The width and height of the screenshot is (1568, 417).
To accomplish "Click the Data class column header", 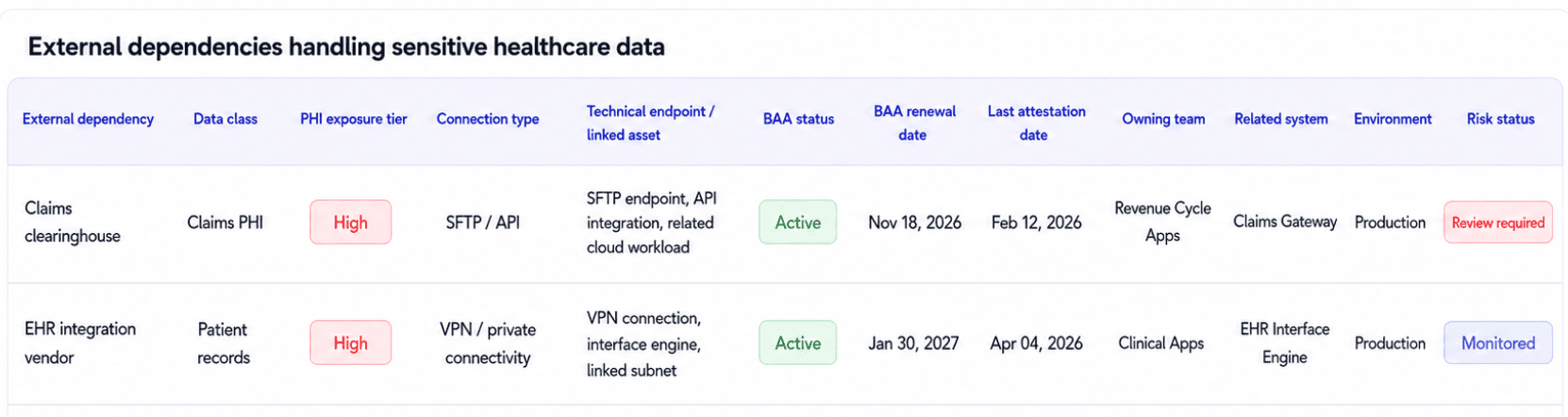I will tap(225, 119).
